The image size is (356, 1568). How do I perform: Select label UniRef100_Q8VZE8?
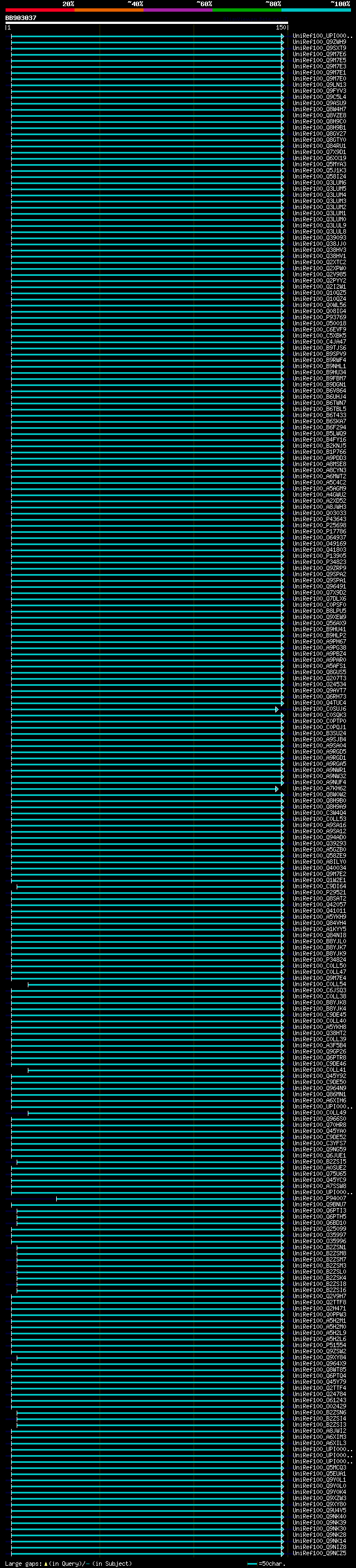point(319,116)
